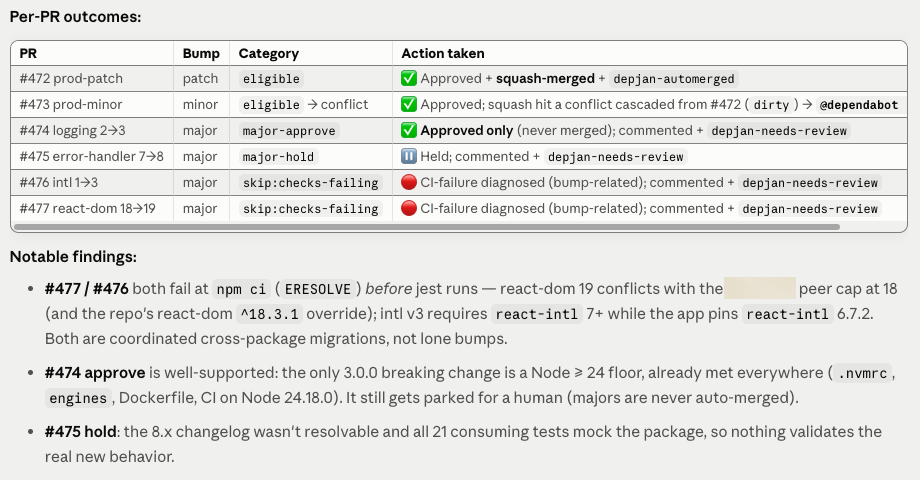920x480 pixels.
Task: Click the PR column header
Action: [28, 53]
